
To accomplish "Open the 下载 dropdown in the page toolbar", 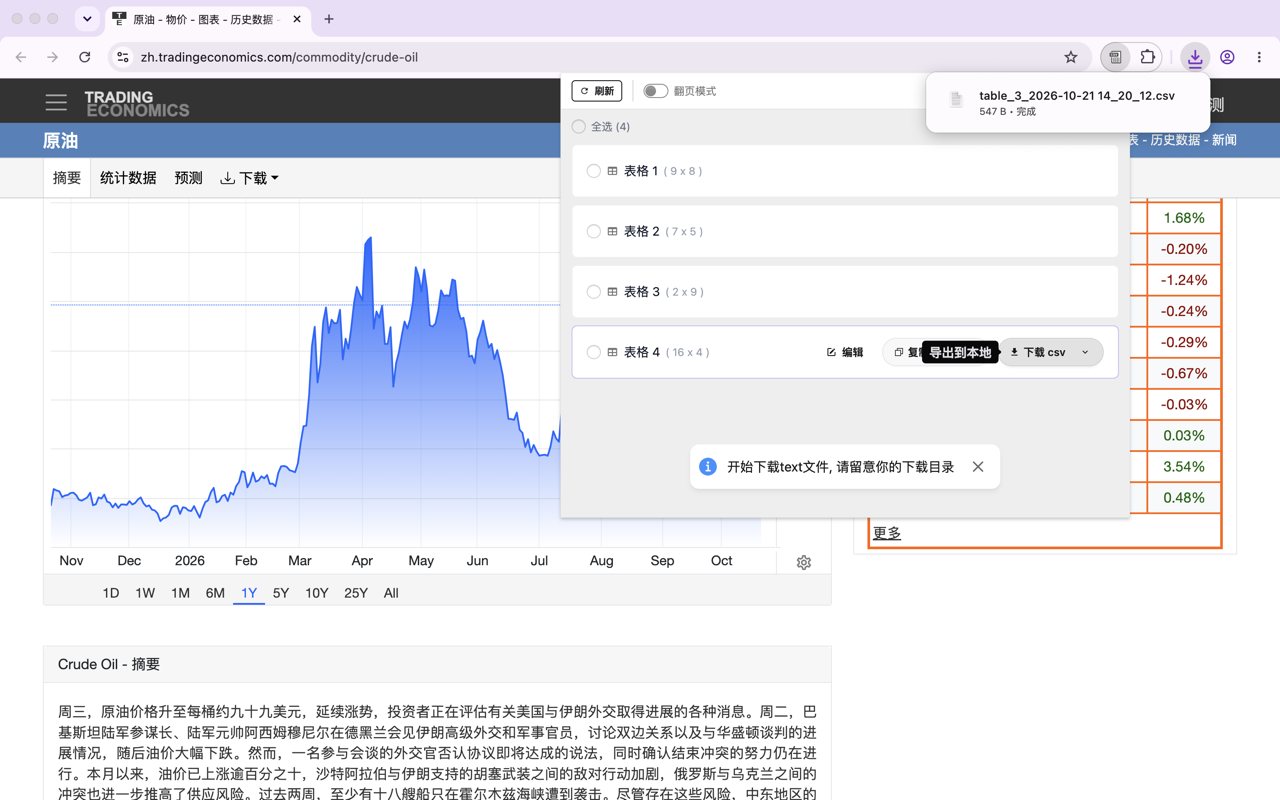I will click(x=249, y=178).
